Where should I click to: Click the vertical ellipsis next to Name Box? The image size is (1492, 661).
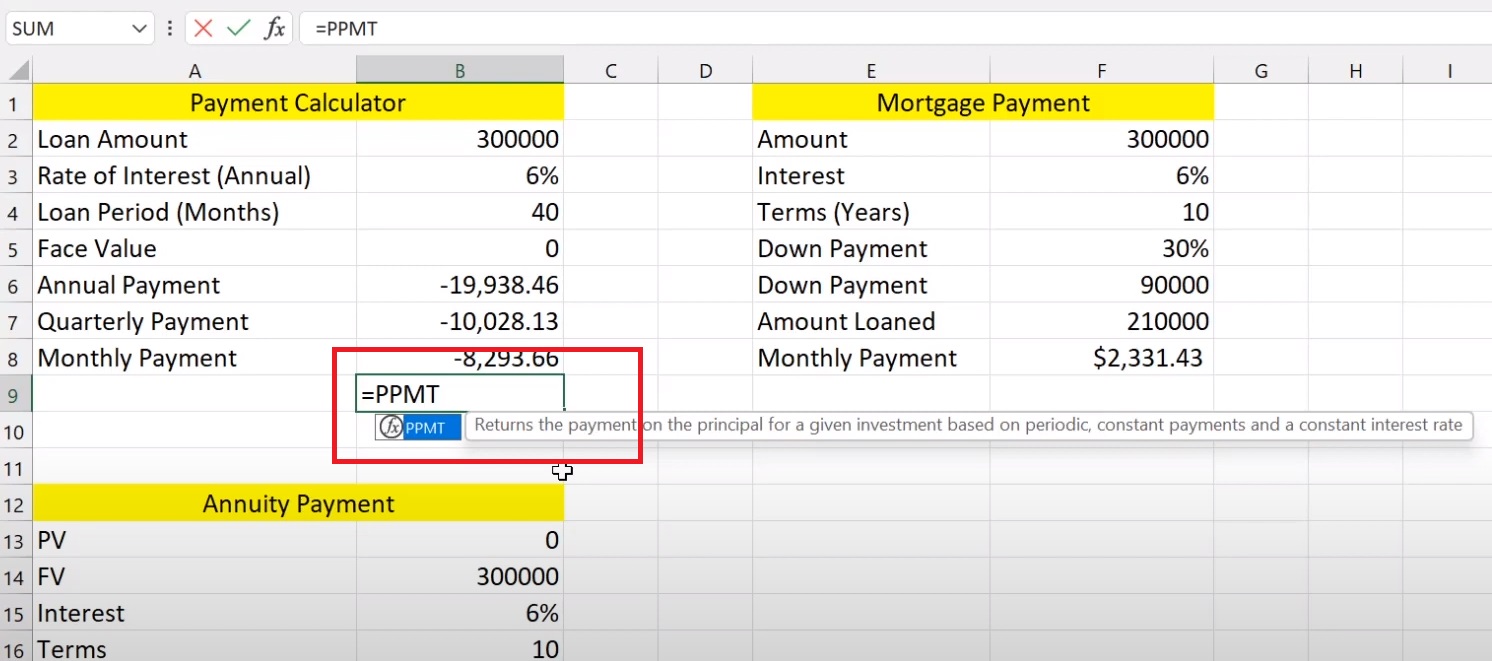170,28
